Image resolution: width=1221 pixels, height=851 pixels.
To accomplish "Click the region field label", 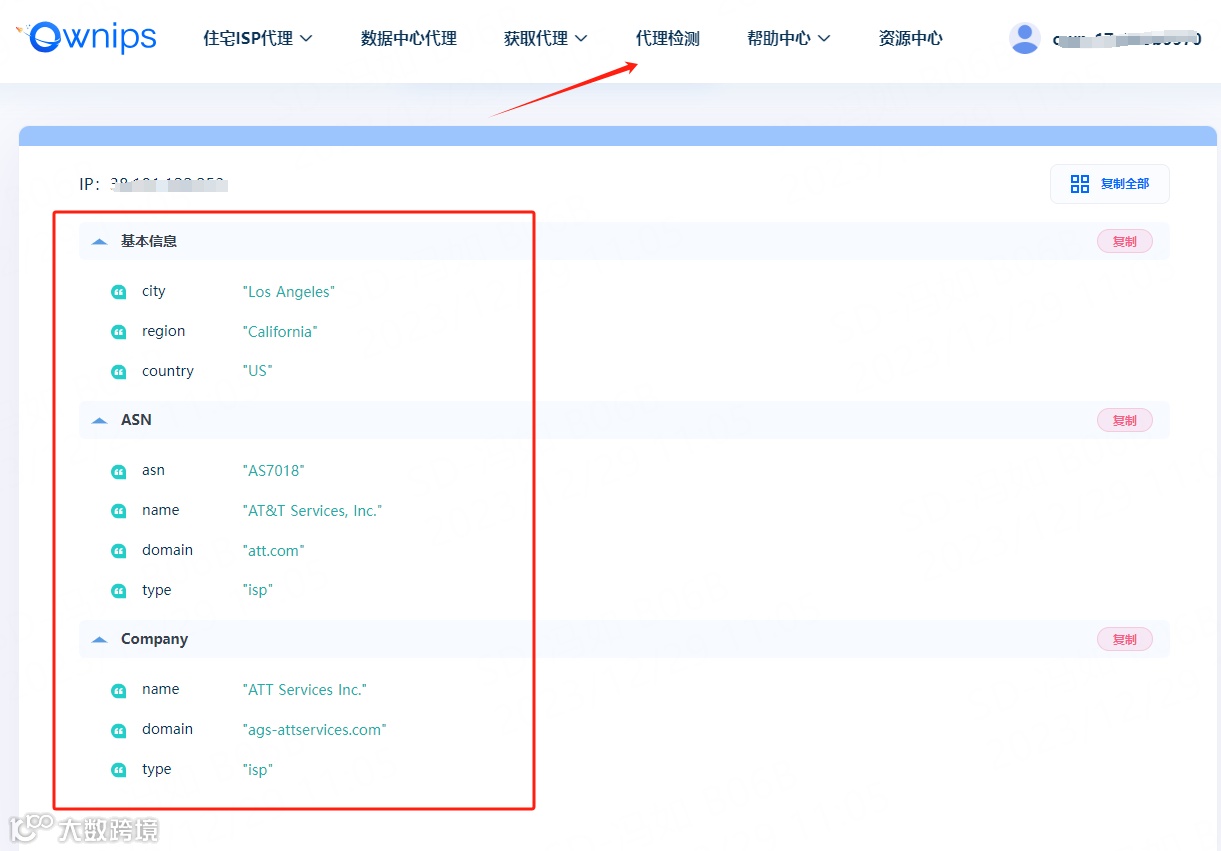I will pos(163,331).
